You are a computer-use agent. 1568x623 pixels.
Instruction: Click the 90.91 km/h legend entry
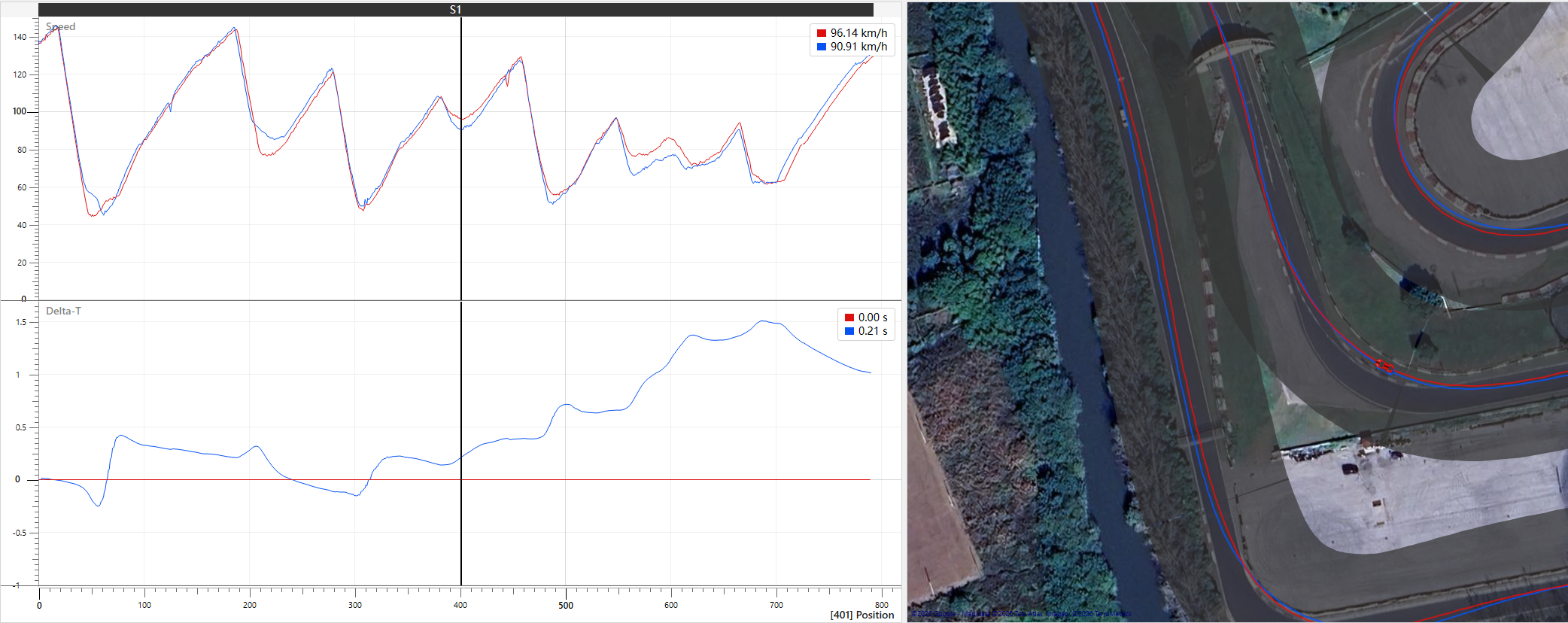pyautogui.click(x=858, y=47)
